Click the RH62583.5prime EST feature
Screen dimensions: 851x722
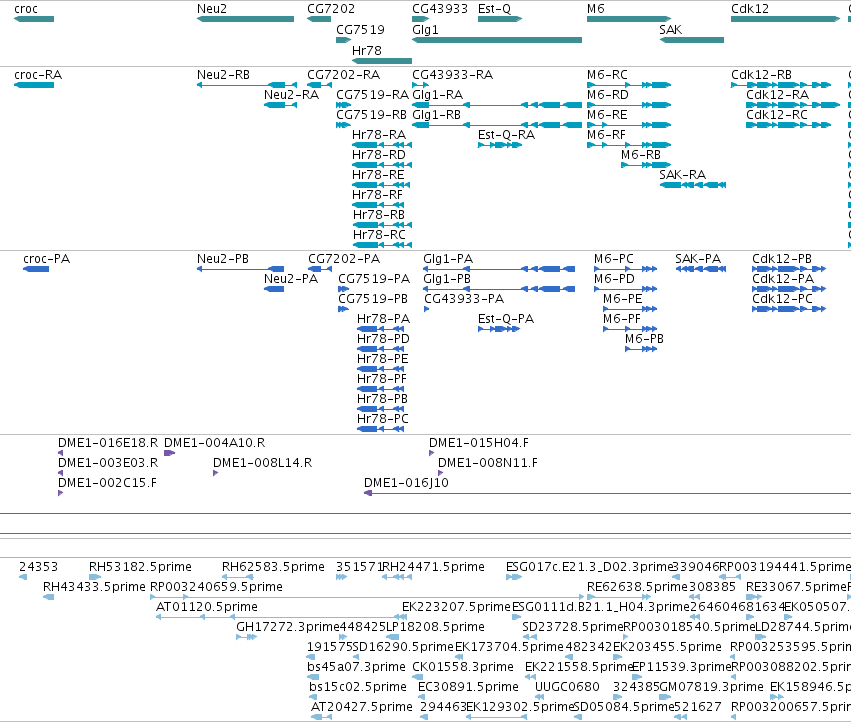pyautogui.click(x=238, y=577)
